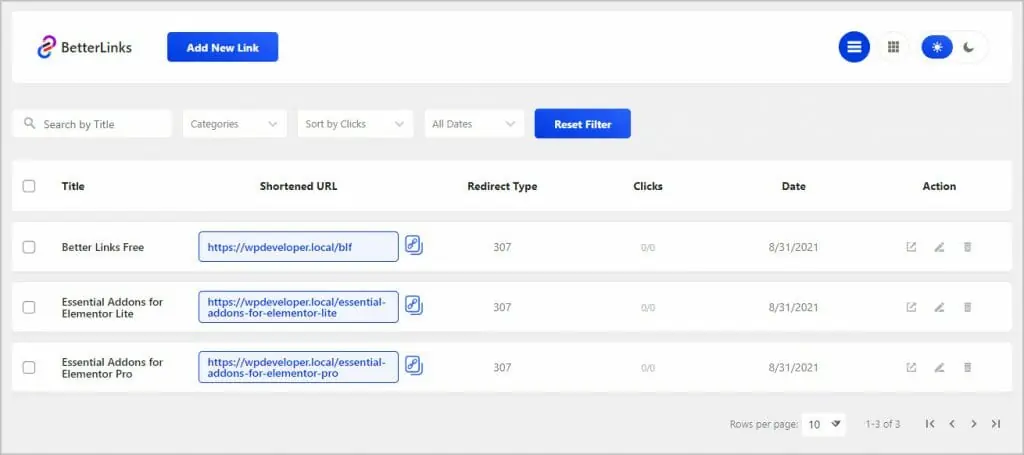Select the wpdeveloper.local/blf URL box
Screen dimensions: 1024x455
tap(298, 247)
